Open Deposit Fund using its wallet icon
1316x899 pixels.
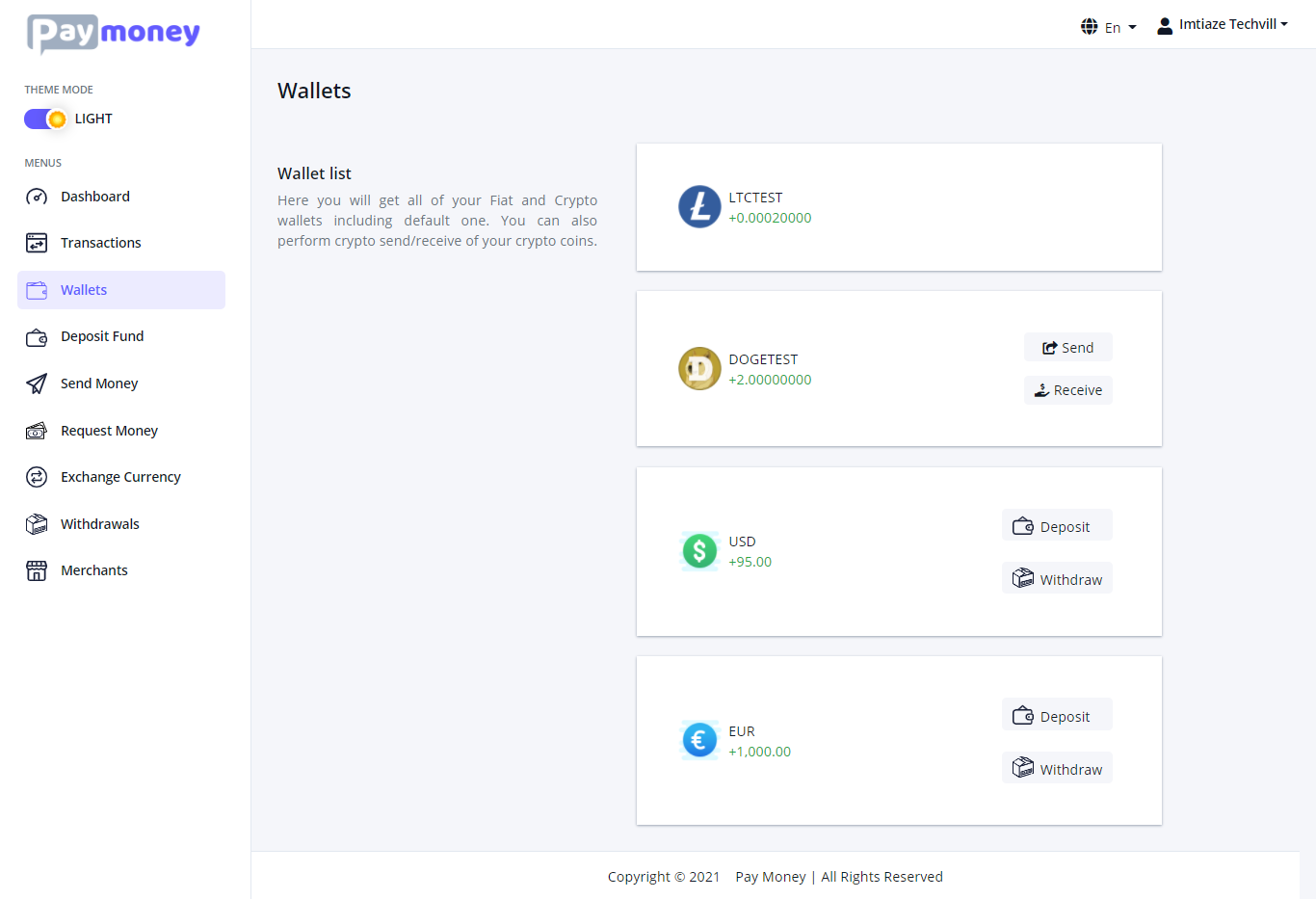36,335
